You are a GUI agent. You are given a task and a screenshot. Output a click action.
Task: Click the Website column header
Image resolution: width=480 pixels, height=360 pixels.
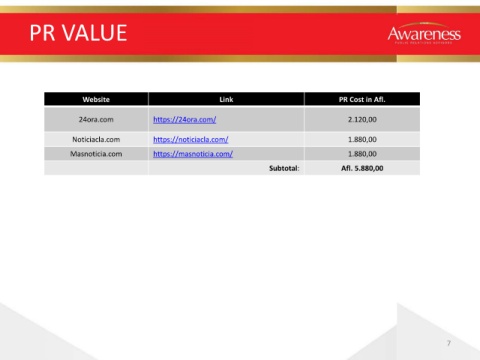tap(96, 99)
